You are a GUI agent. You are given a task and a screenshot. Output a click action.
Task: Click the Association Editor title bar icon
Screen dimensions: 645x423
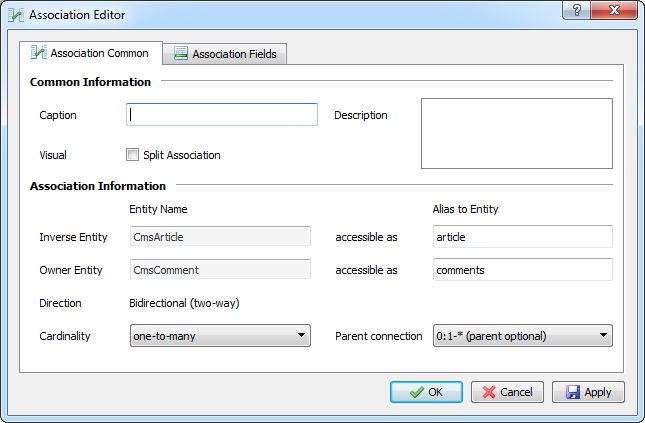[16, 15]
